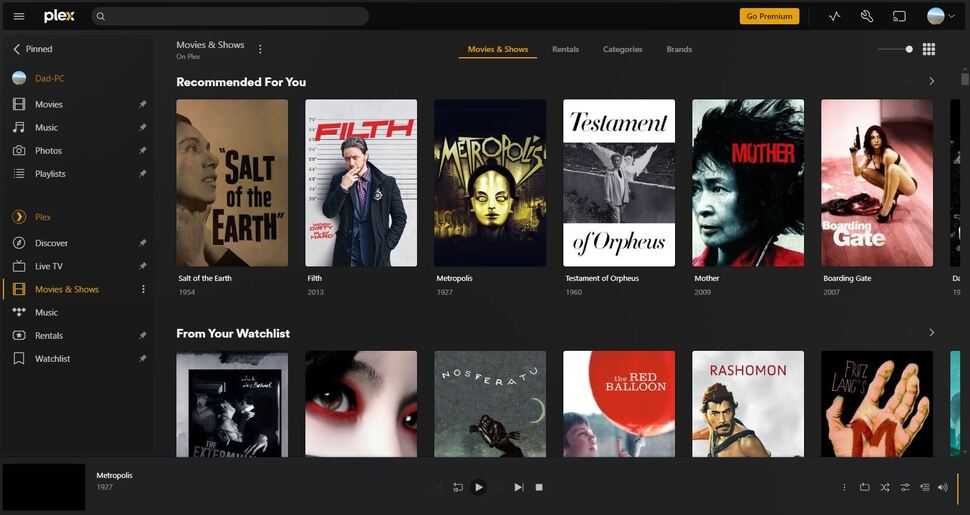The width and height of the screenshot is (970, 515).
Task: Skip back 10 seconds in player
Action: pos(458,488)
